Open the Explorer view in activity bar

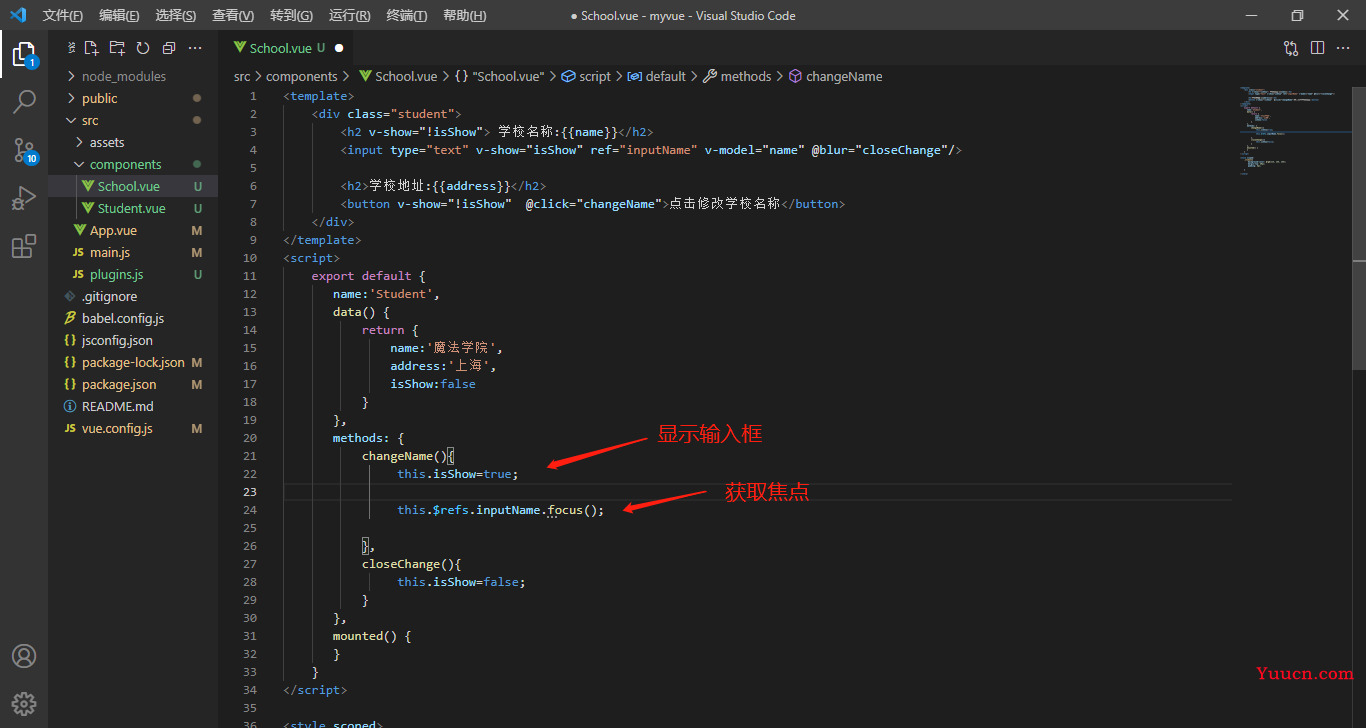(24, 54)
